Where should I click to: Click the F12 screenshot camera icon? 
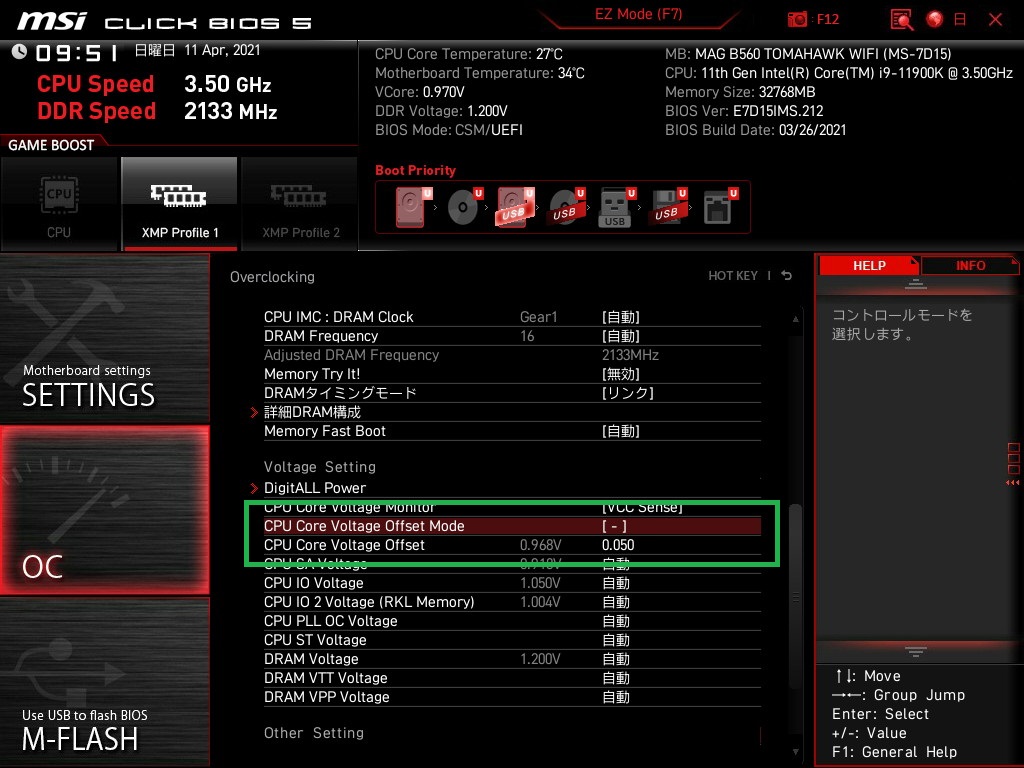[797, 20]
